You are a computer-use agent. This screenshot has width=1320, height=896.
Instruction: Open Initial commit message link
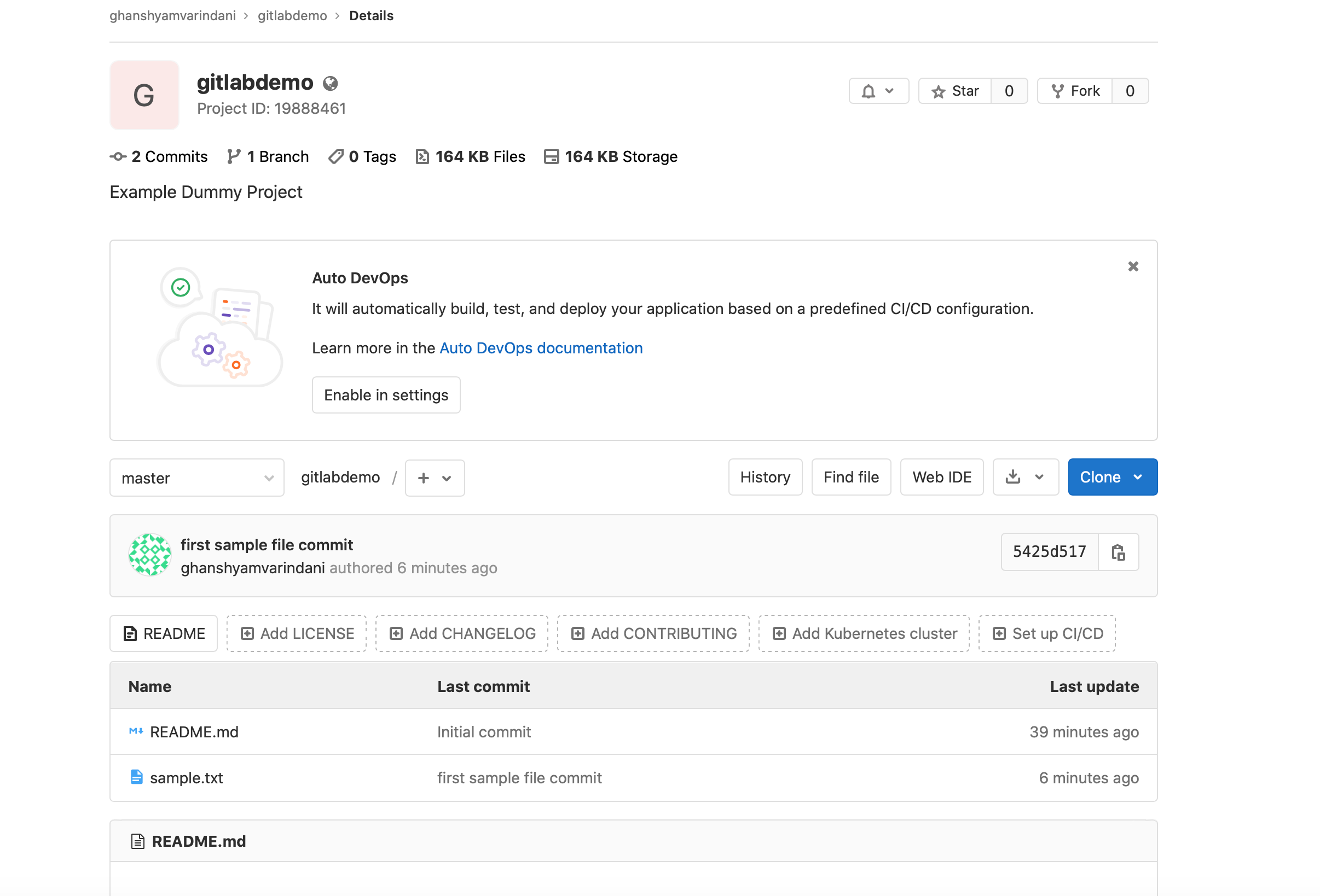coord(484,731)
